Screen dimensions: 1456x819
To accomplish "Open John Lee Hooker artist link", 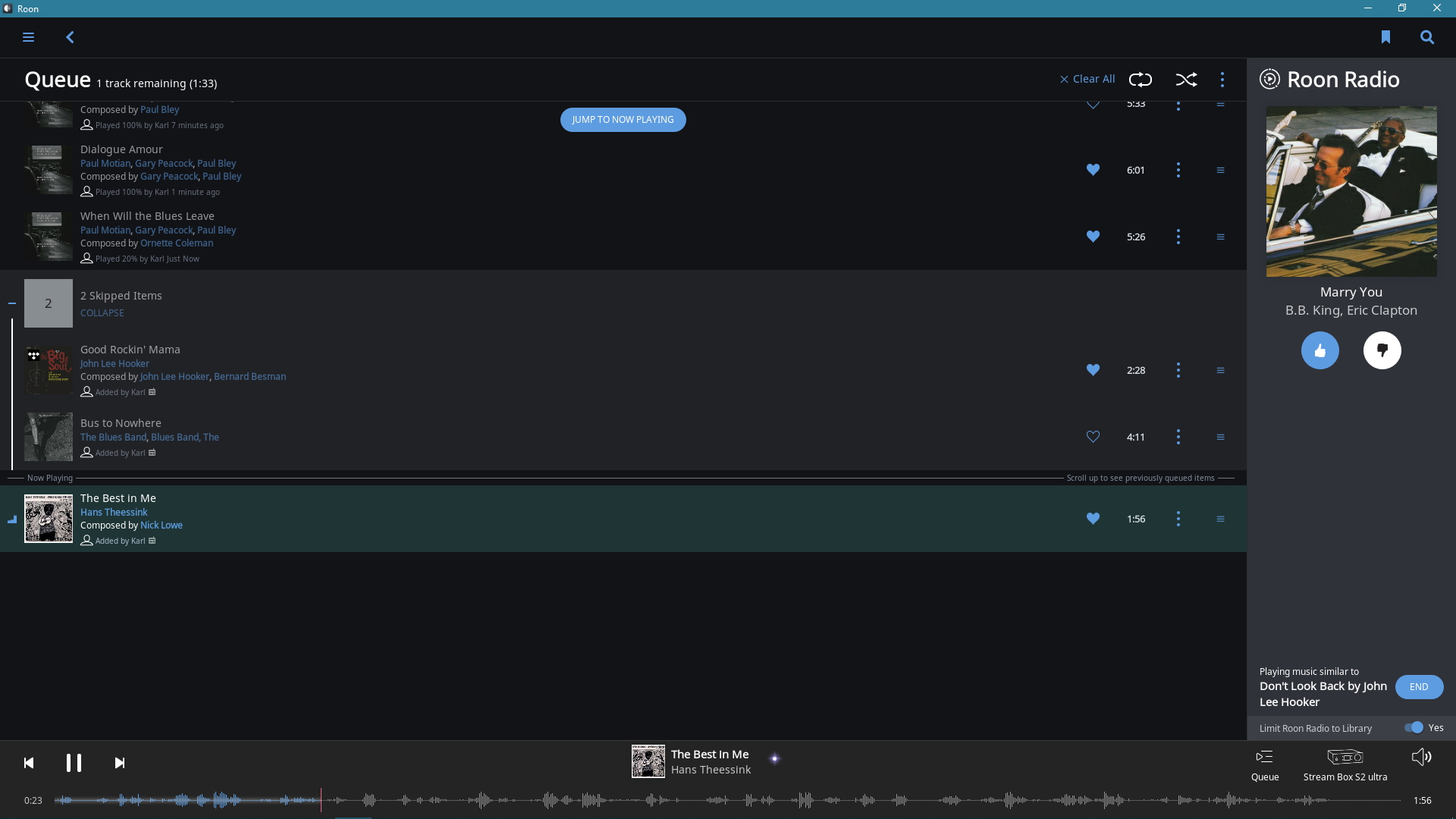I will pyautogui.click(x=115, y=363).
